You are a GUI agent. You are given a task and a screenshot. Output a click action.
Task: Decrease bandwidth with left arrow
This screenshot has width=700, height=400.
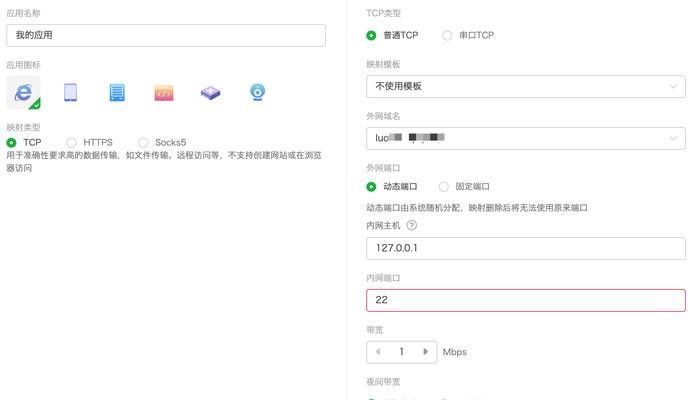[378, 352]
